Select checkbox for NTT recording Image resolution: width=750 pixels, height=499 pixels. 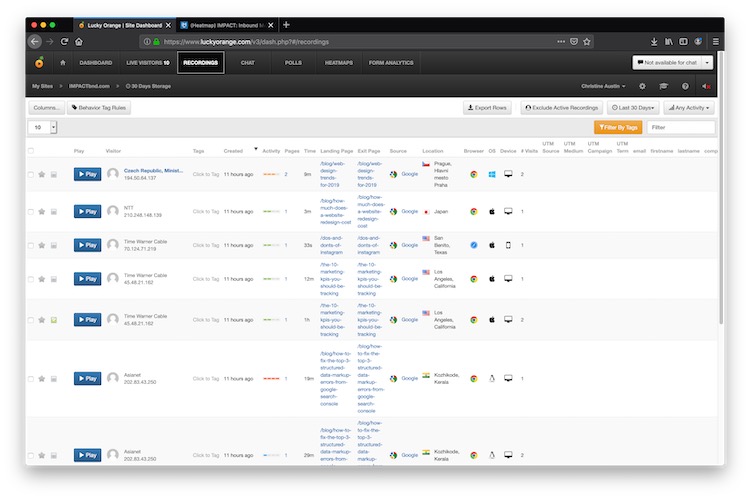pos(31,211)
